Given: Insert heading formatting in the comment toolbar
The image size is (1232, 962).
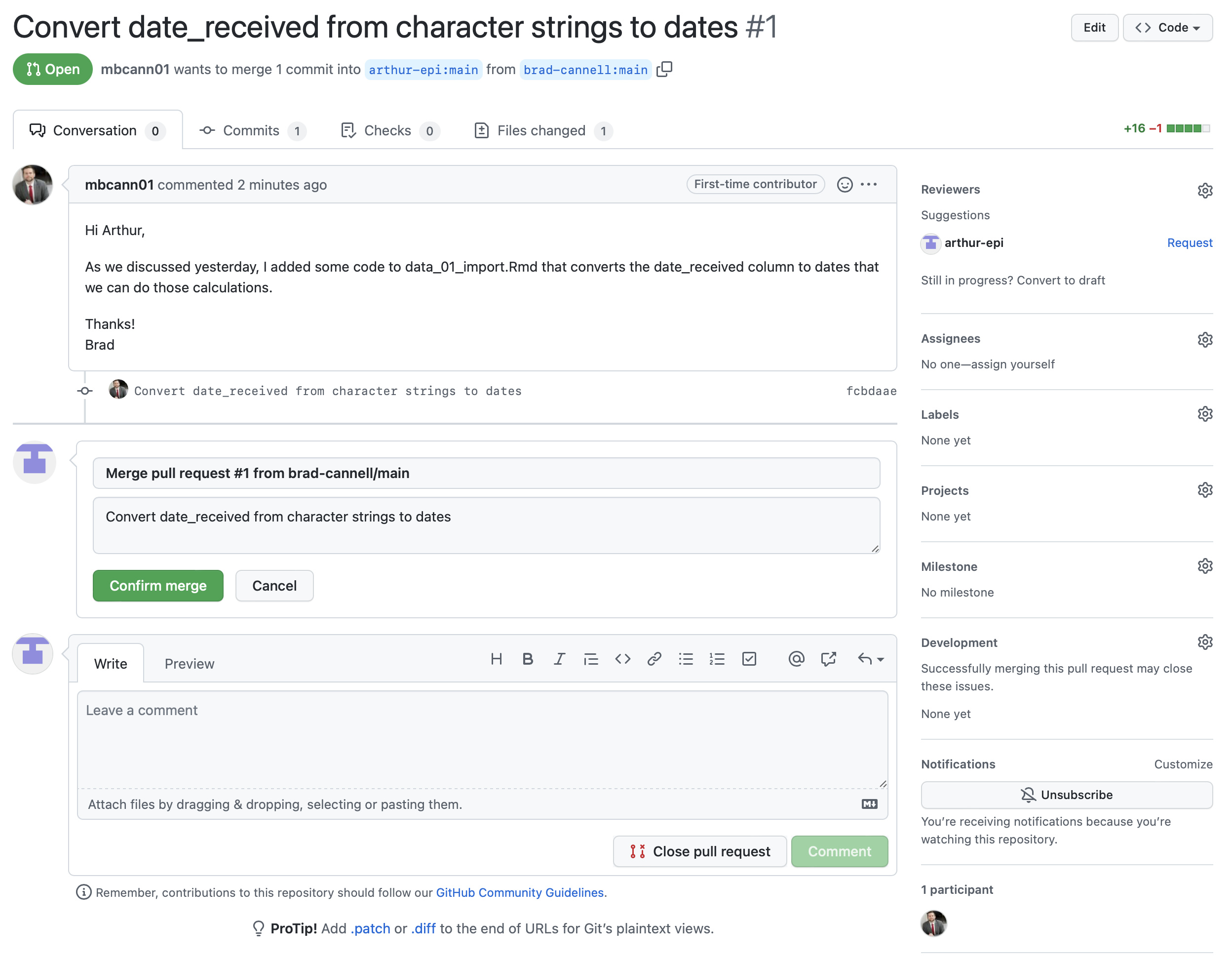Looking at the screenshot, I should point(497,659).
